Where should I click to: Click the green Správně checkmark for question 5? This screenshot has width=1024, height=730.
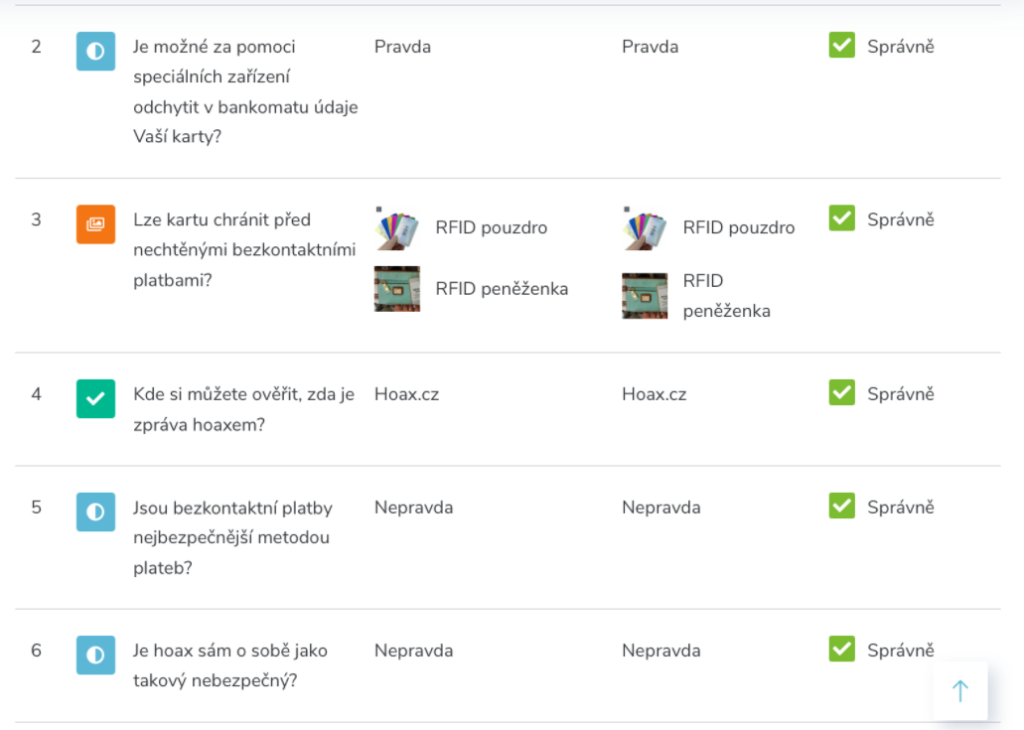point(842,506)
